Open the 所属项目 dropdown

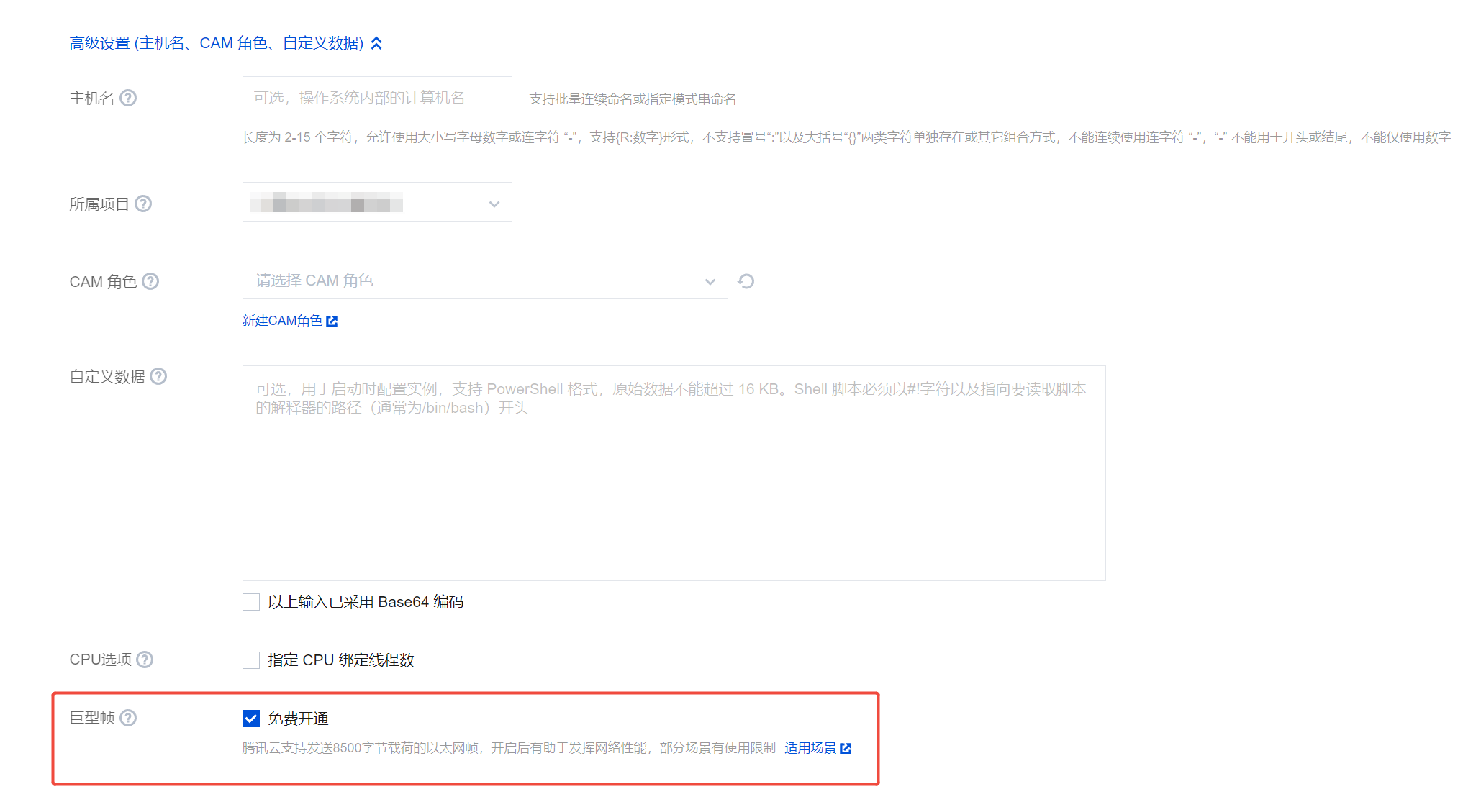(x=377, y=204)
